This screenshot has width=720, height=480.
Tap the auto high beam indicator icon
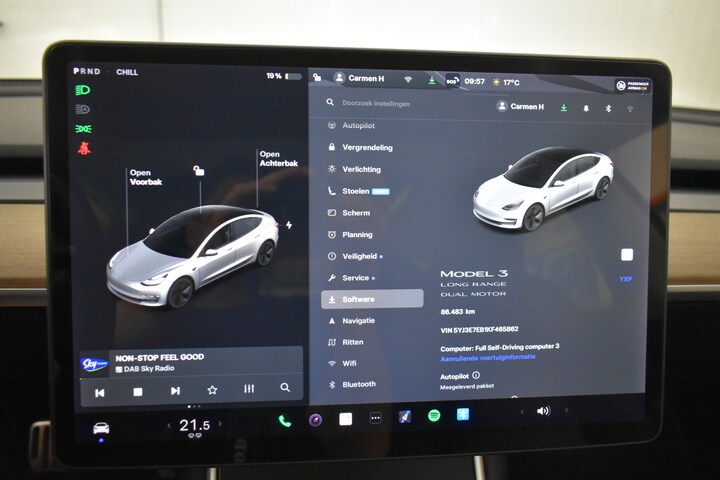pyautogui.click(x=83, y=109)
